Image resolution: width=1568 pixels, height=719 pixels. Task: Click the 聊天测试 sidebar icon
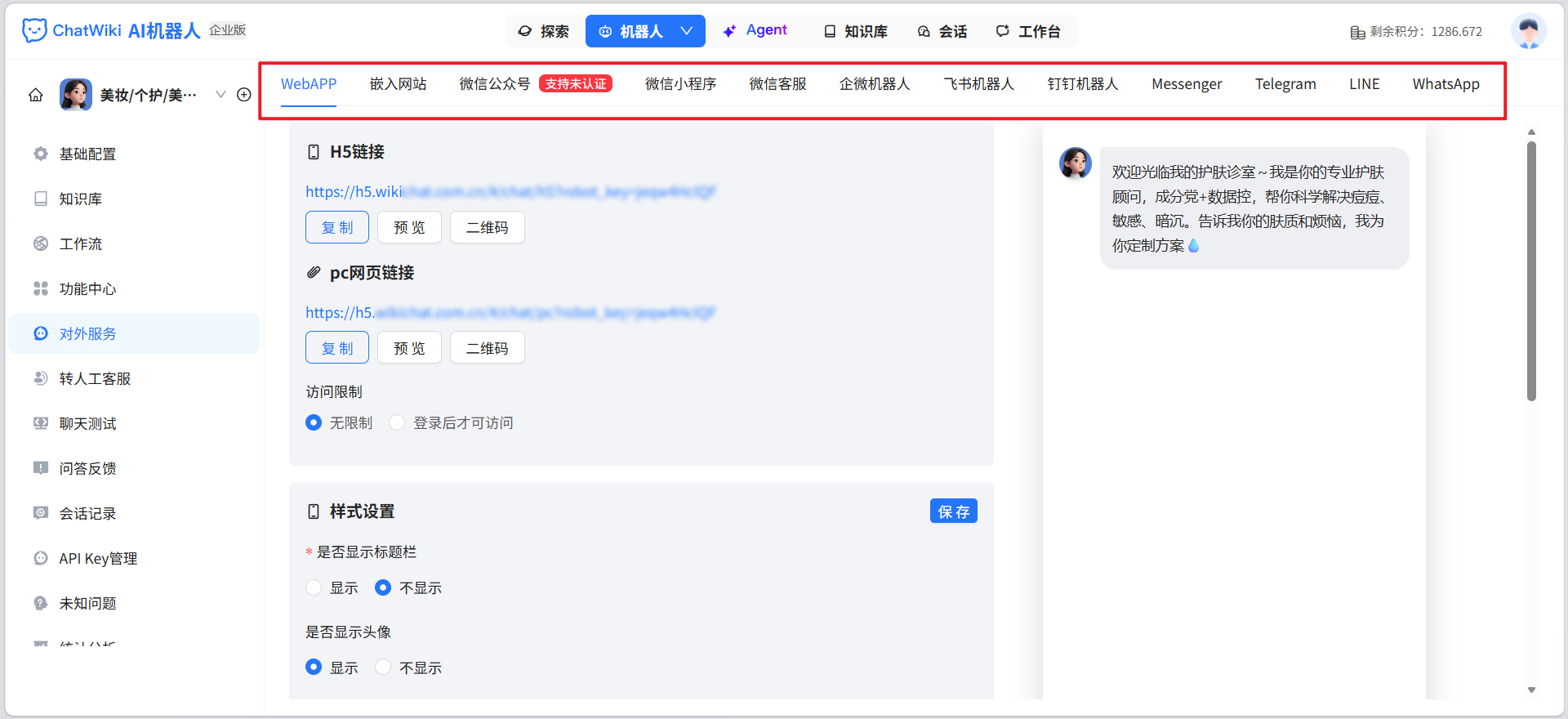pos(41,423)
